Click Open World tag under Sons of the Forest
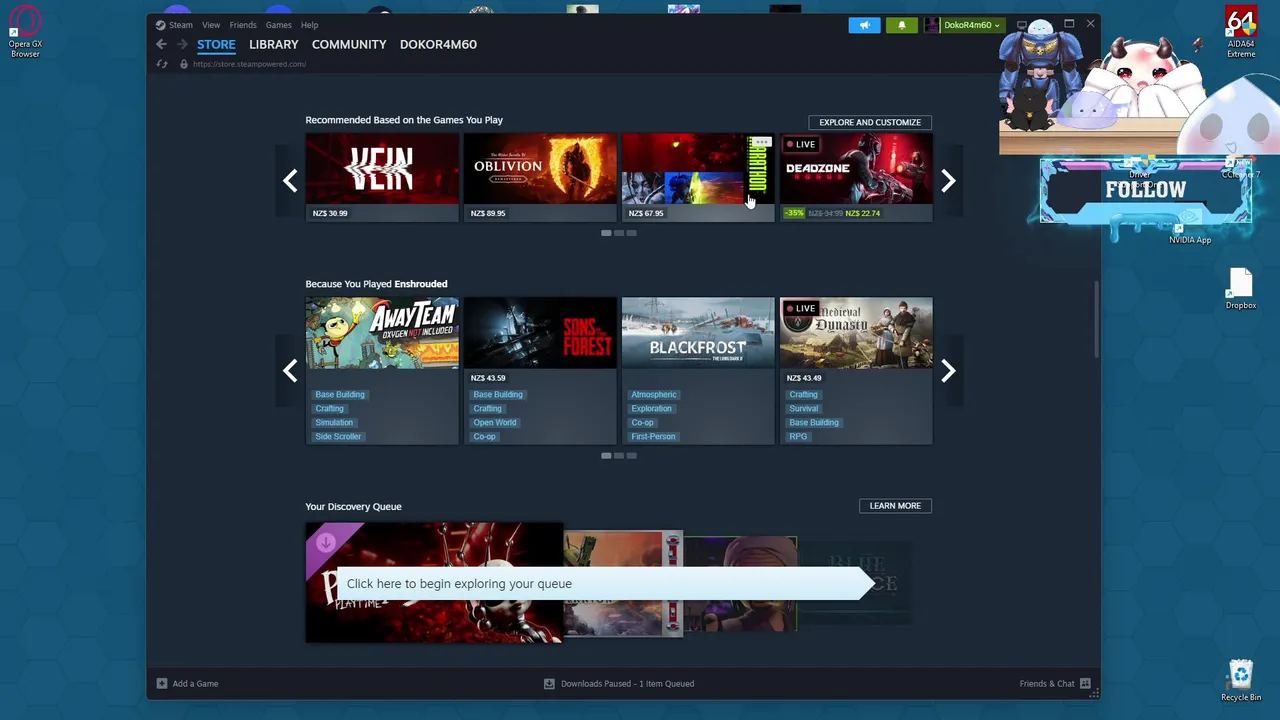The height and width of the screenshot is (720, 1280). pos(495,423)
